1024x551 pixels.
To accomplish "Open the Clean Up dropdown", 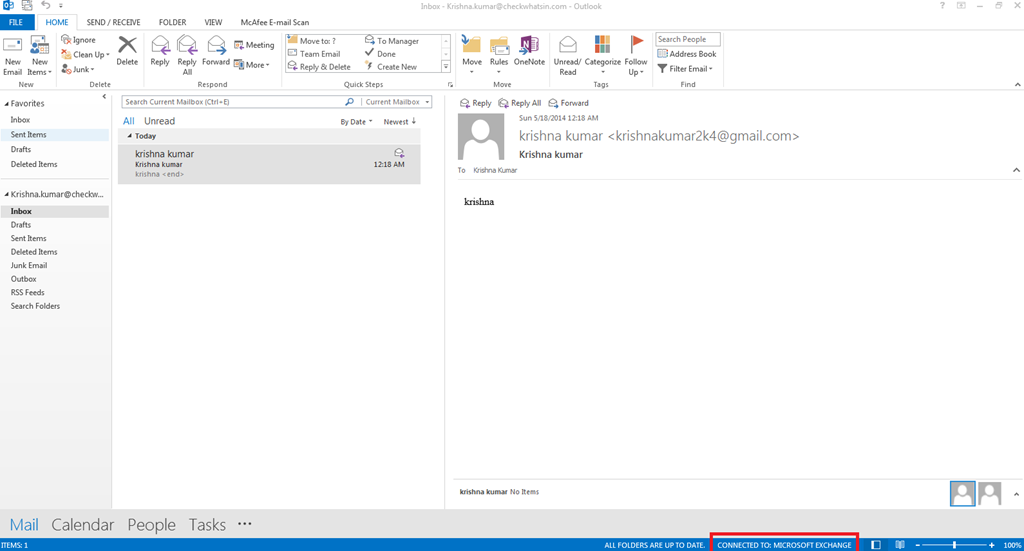I will pyautogui.click(x=86, y=55).
